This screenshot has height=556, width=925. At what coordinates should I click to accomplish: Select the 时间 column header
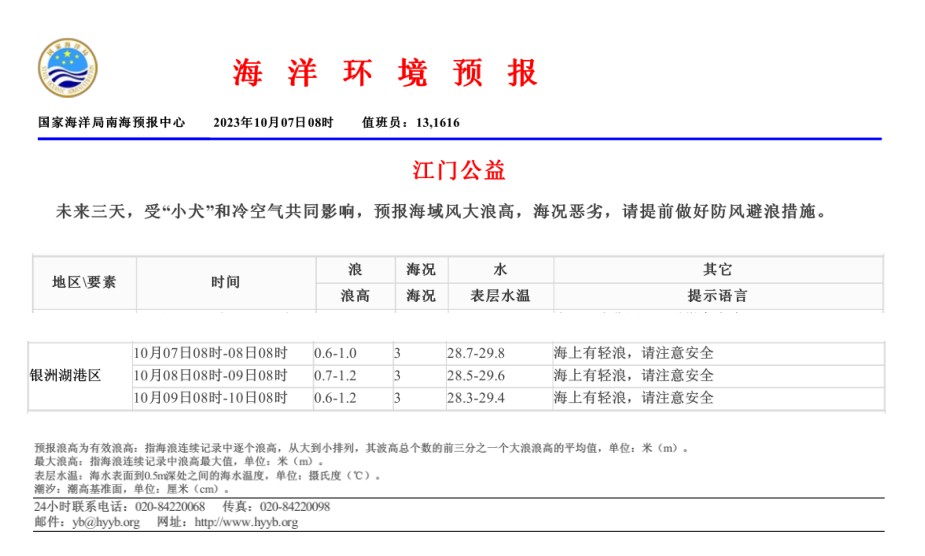tap(225, 282)
